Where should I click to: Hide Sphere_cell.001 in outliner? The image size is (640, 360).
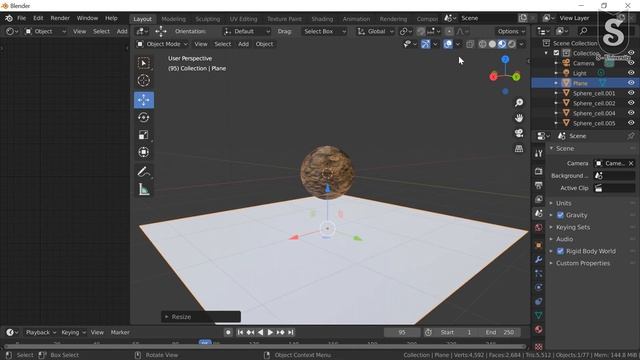click(x=631, y=93)
